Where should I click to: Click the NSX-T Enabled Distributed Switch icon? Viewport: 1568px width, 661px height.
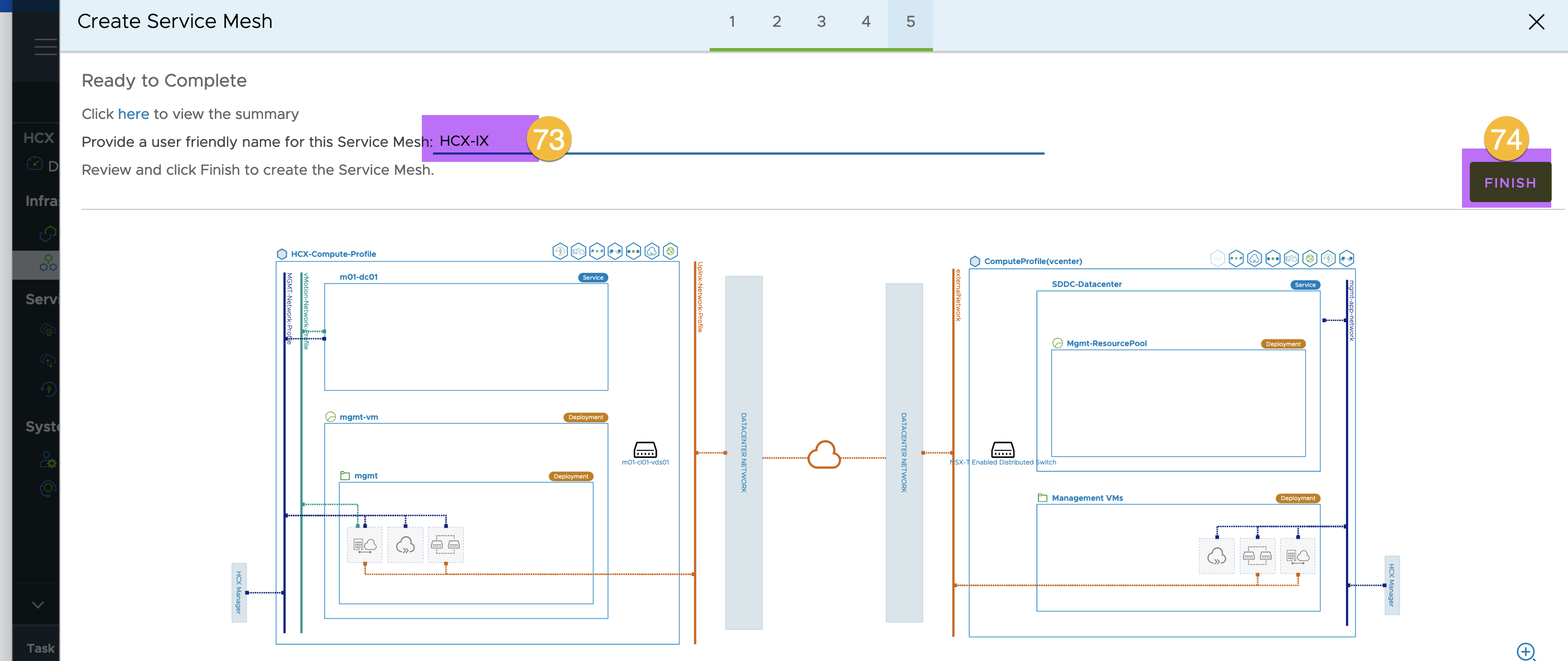tap(1003, 449)
